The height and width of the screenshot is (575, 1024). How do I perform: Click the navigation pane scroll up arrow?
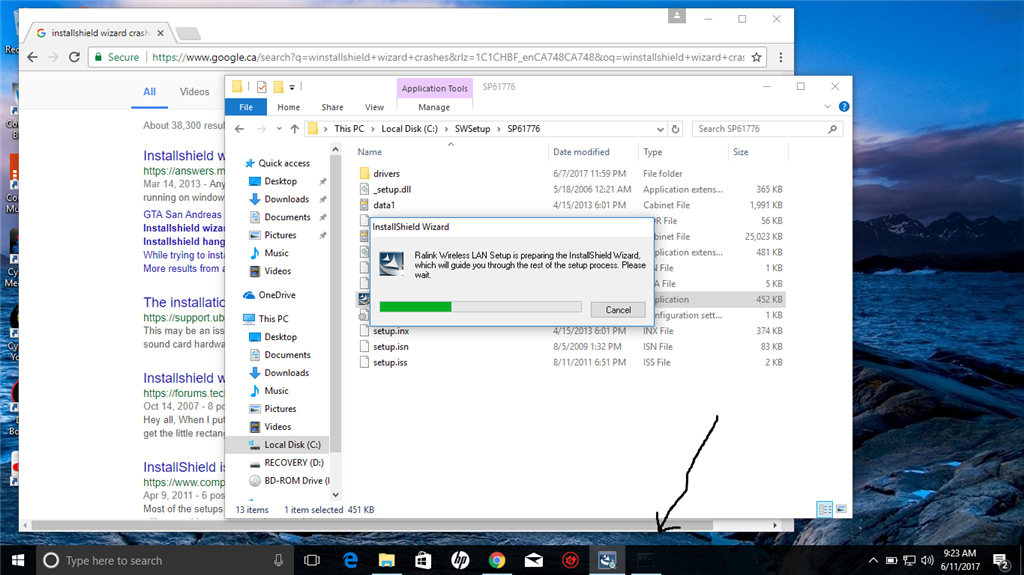coord(336,150)
